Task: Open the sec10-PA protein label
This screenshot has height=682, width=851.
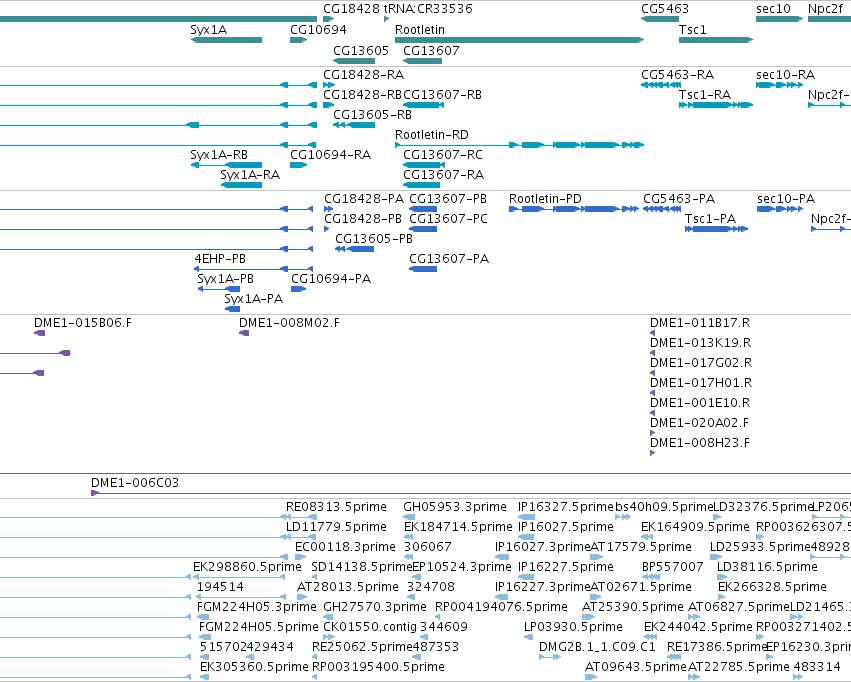Action: pos(786,199)
